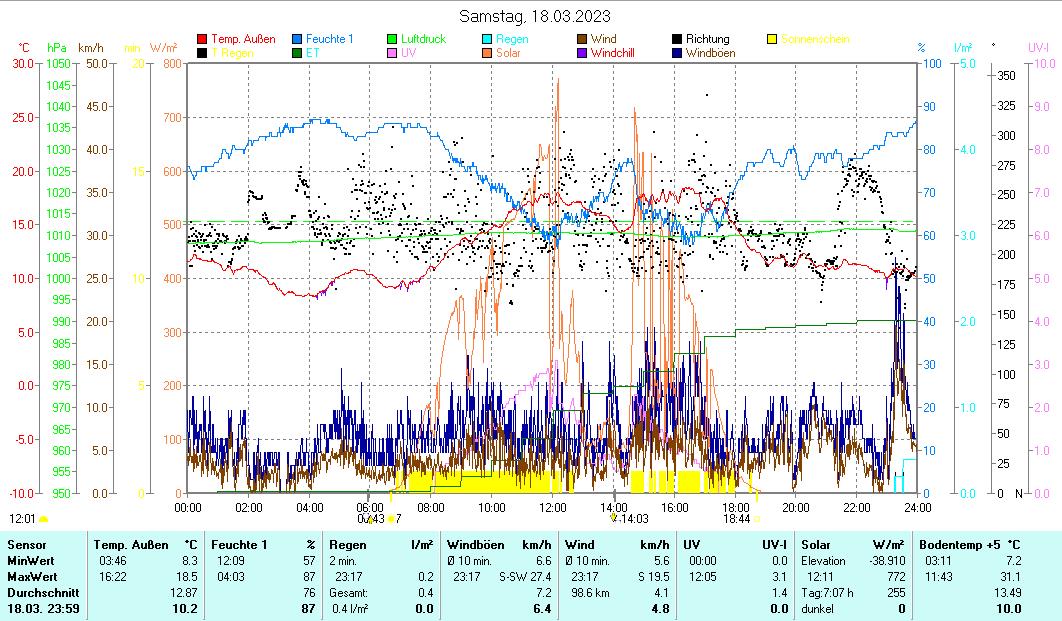1062x621 pixels.
Task: Click the Bodentemp minimum time 03:11
Action: [x=938, y=561]
